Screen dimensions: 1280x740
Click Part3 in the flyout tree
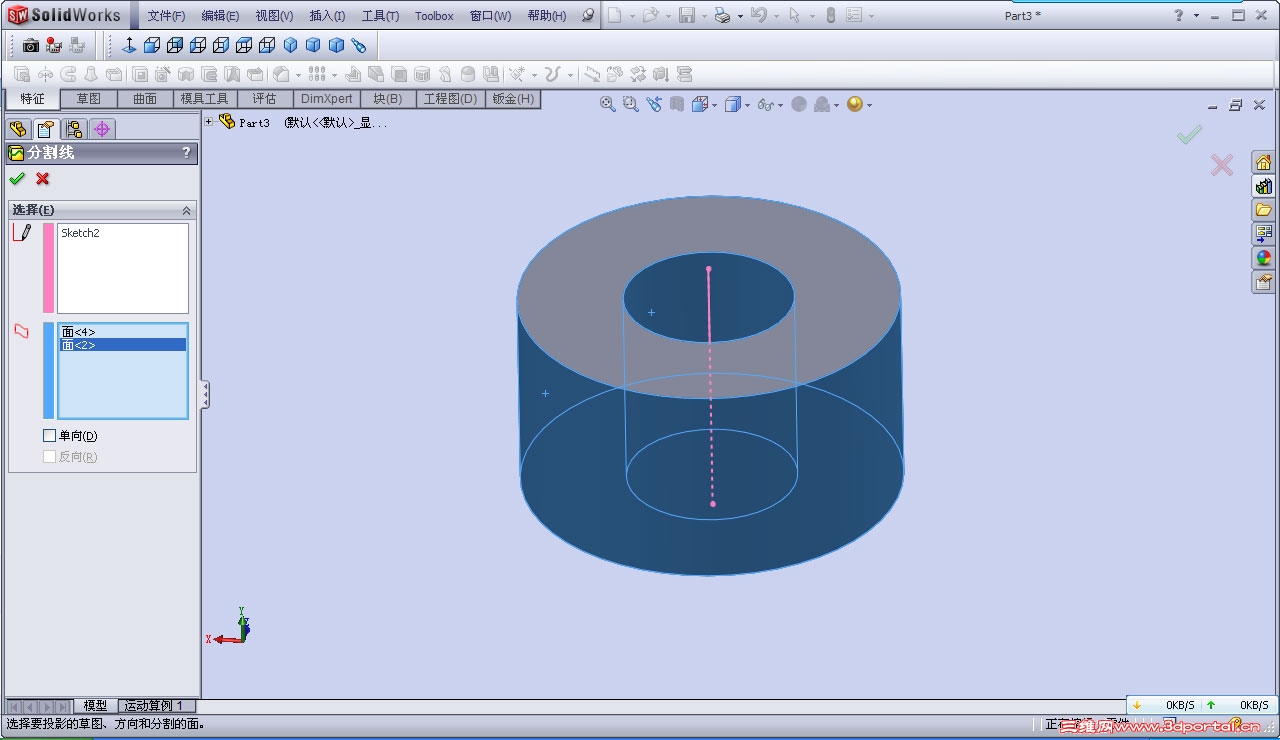pyautogui.click(x=254, y=123)
